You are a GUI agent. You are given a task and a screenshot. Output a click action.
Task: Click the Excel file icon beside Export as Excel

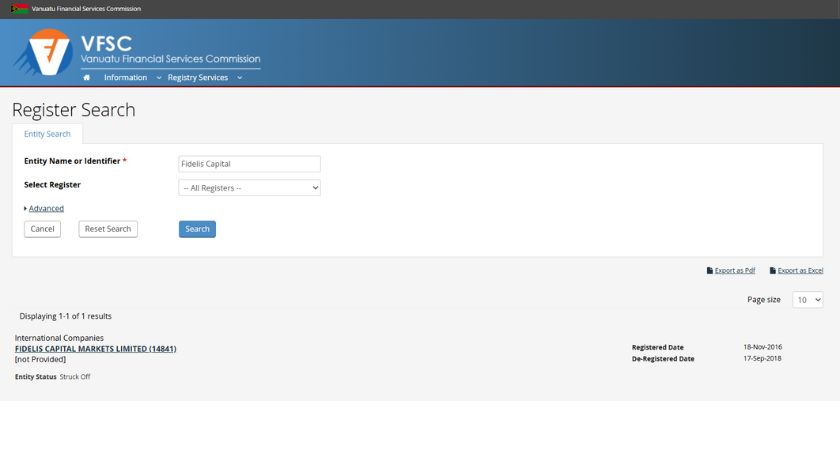[x=773, y=271]
